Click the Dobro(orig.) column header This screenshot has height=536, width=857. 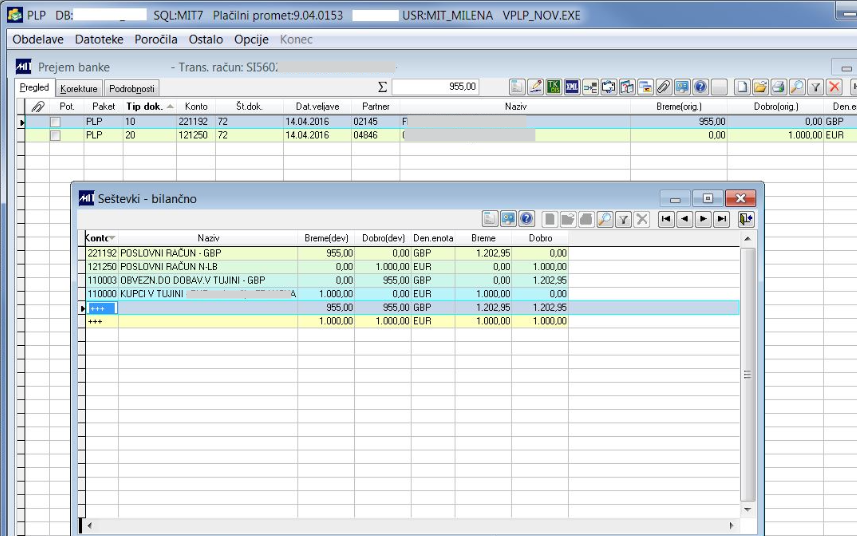click(x=776, y=107)
